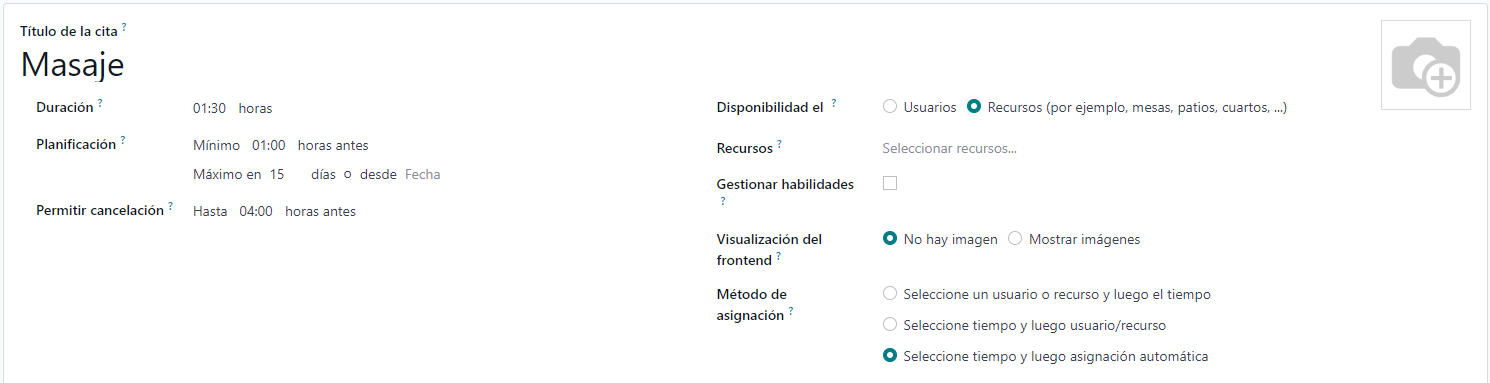The height and width of the screenshot is (383, 1490).
Task: Click help icon beside Método de asignación
Action: point(791,311)
